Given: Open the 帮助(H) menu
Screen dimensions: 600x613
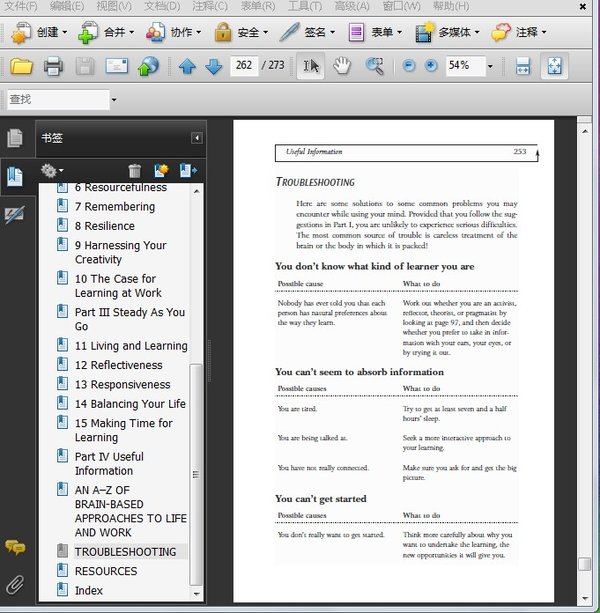Looking at the screenshot, I should coord(449,6).
